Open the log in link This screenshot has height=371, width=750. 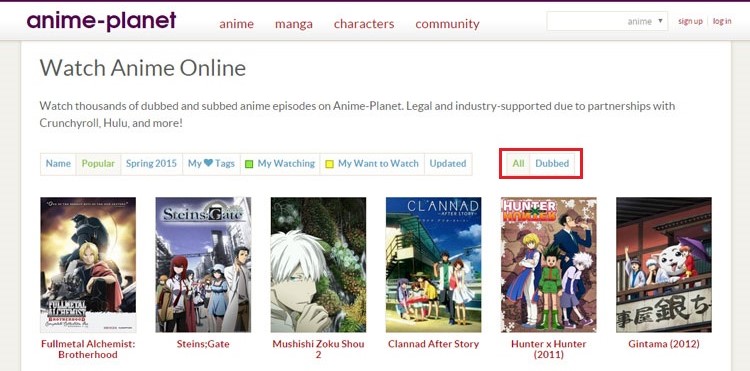coord(722,21)
